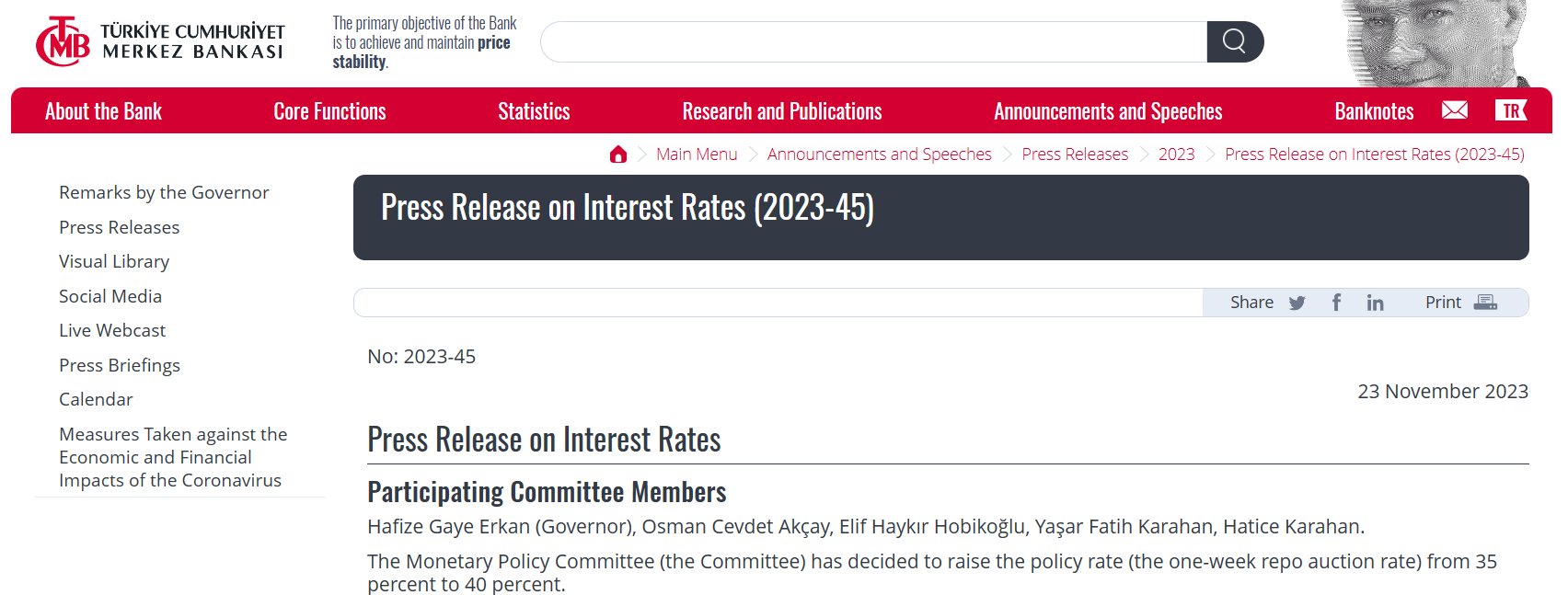The height and width of the screenshot is (595, 1568).
Task: Click the home breadcrumb icon
Action: click(x=618, y=154)
